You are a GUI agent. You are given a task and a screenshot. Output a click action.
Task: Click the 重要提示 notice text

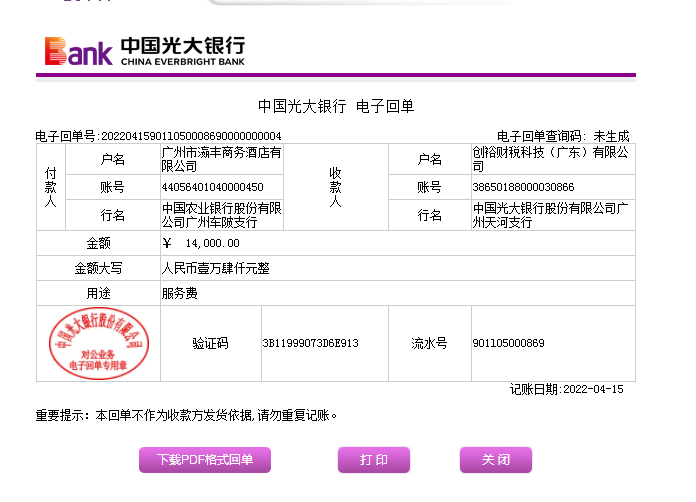186,415
